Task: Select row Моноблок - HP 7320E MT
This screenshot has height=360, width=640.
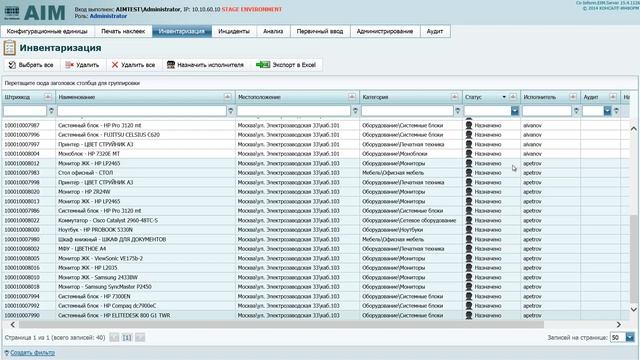Action: pos(316,154)
